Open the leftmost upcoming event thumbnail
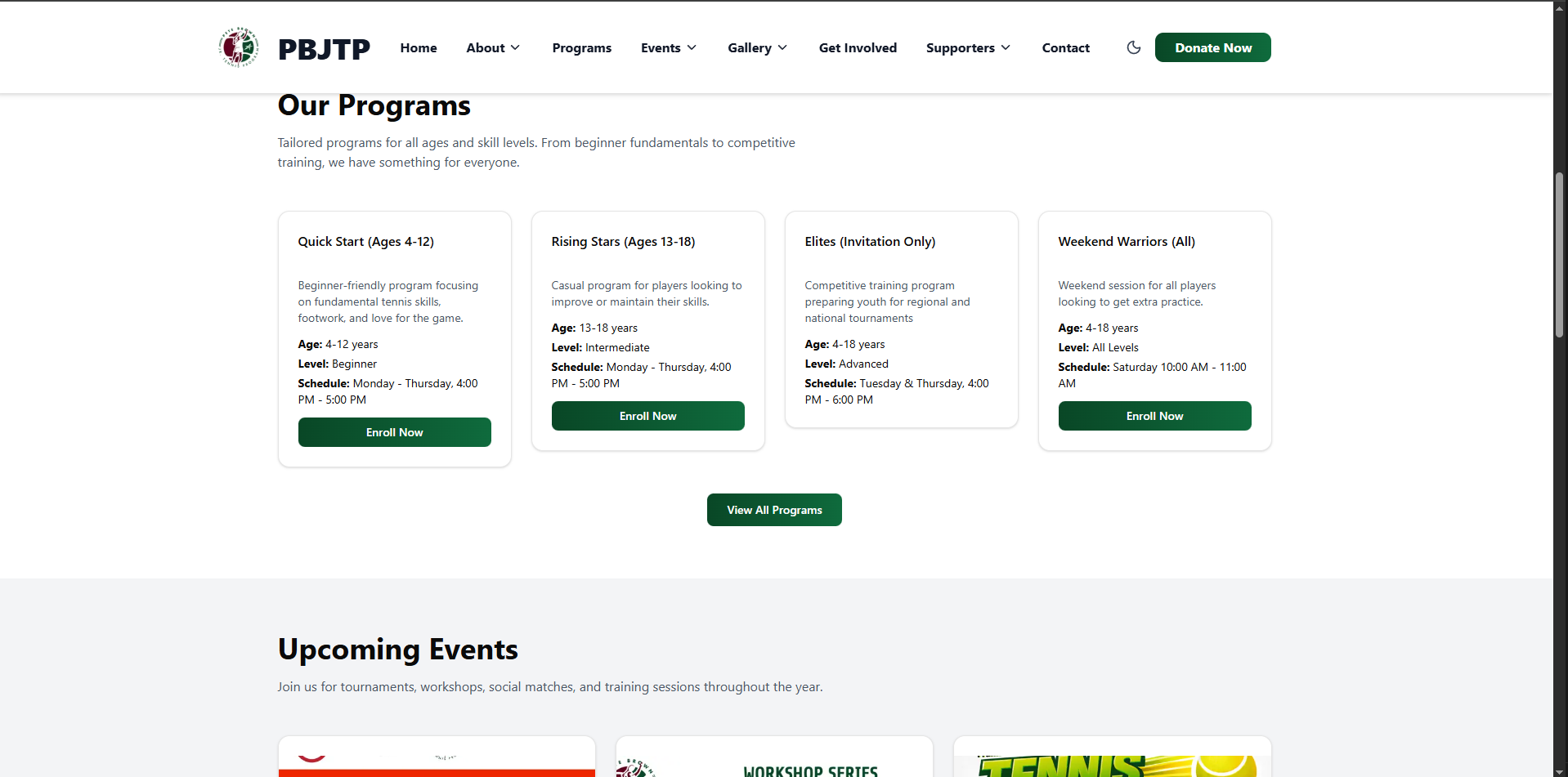 click(436, 756)
